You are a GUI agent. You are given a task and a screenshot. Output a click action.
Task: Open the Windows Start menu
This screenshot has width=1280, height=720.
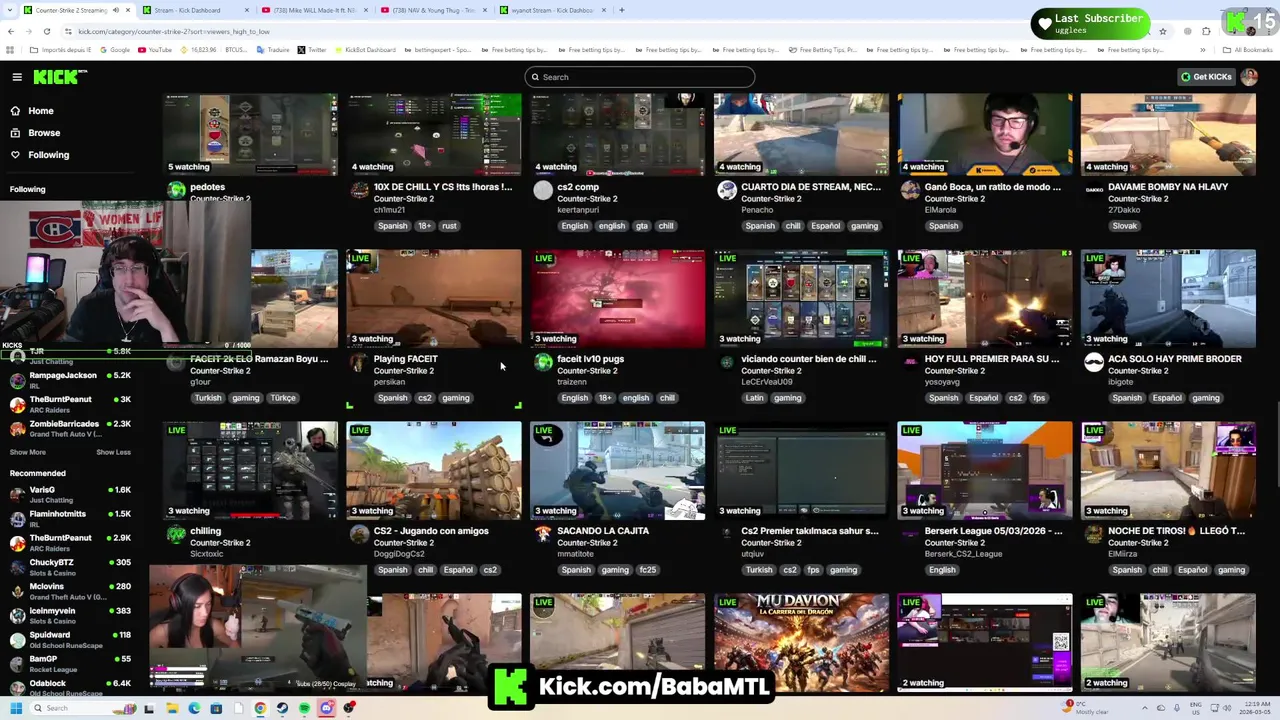(15, 708)
